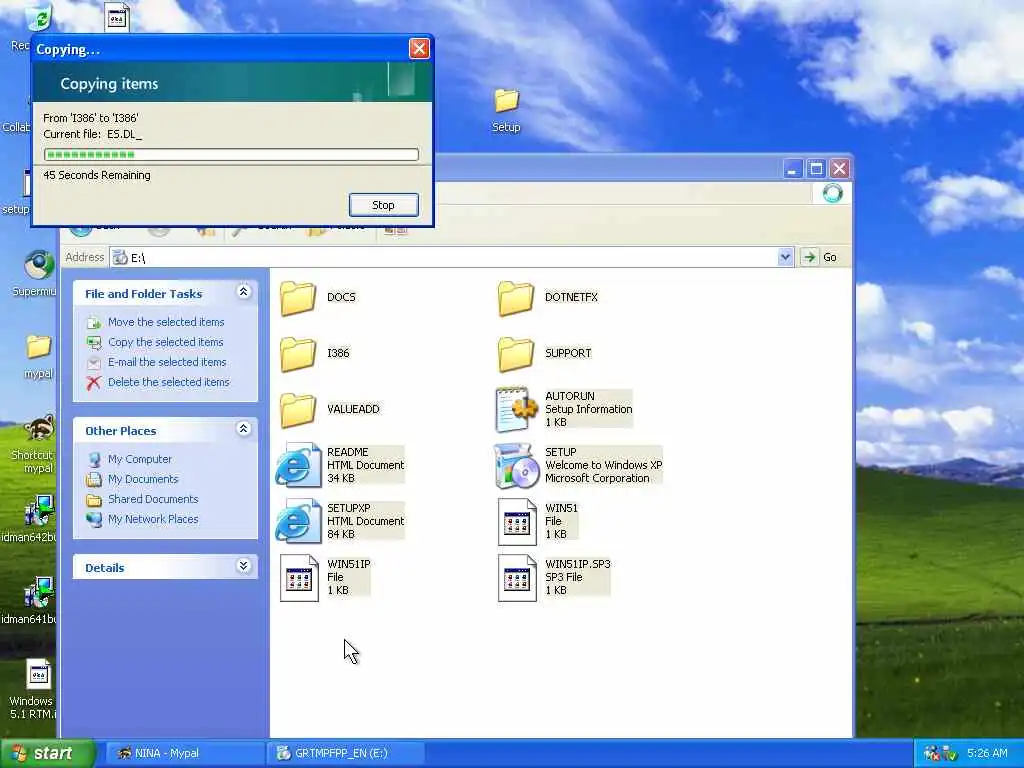1024x768 pixels.
Task: Click Copy the selected items
Action: point(165,342)
